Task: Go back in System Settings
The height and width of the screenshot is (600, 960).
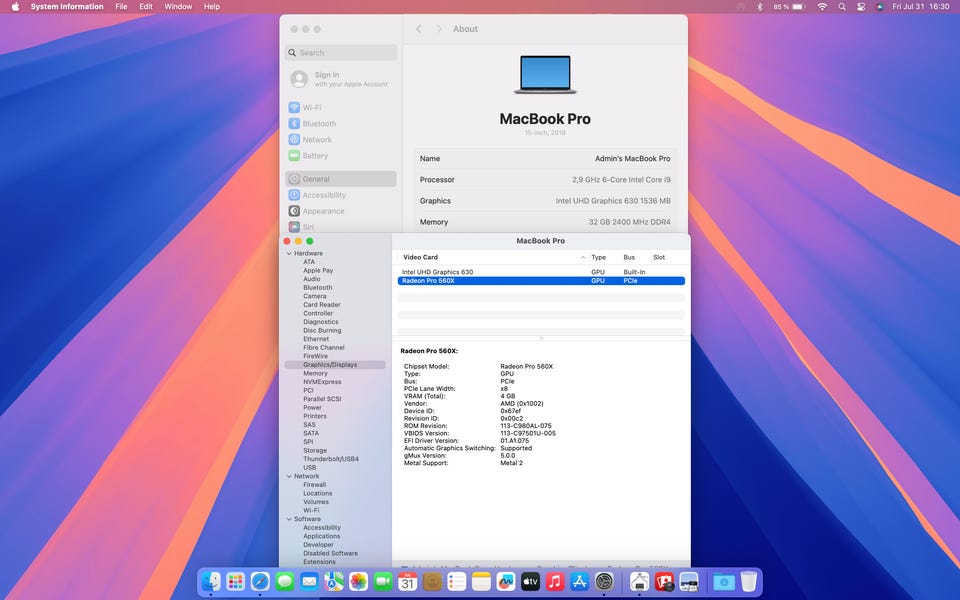Action: click(418, 29)
